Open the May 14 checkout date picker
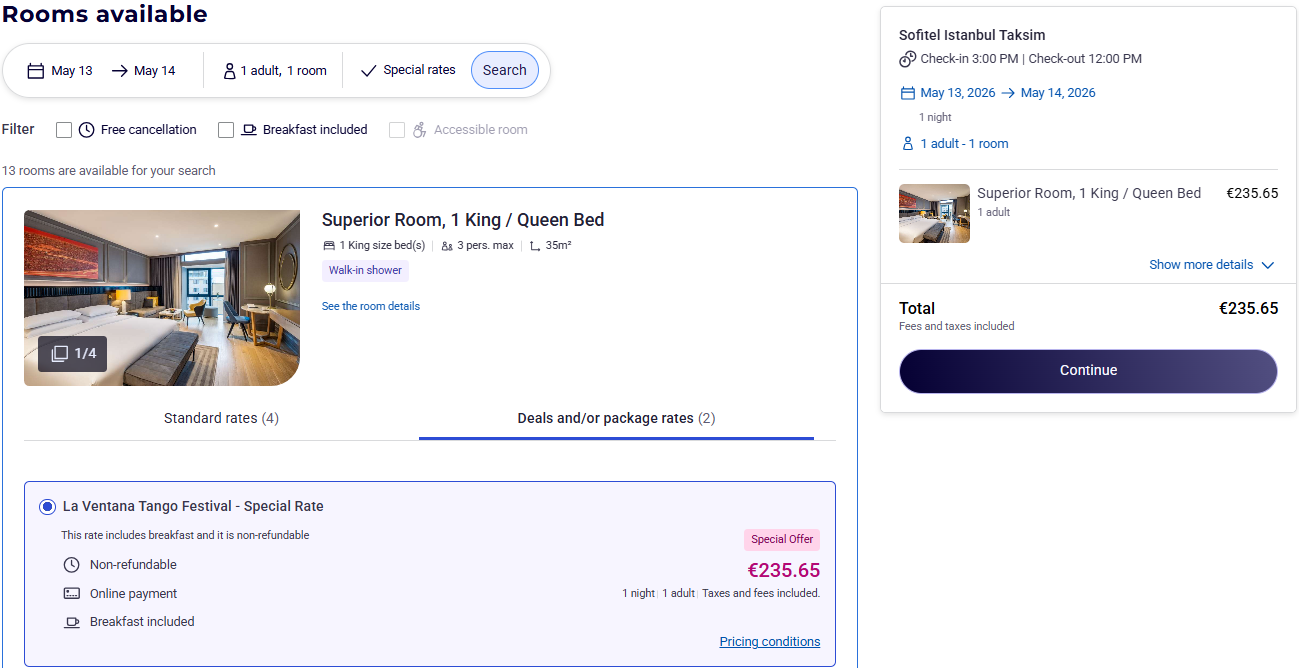The image size is (1299, 668). tap(144, 71)
